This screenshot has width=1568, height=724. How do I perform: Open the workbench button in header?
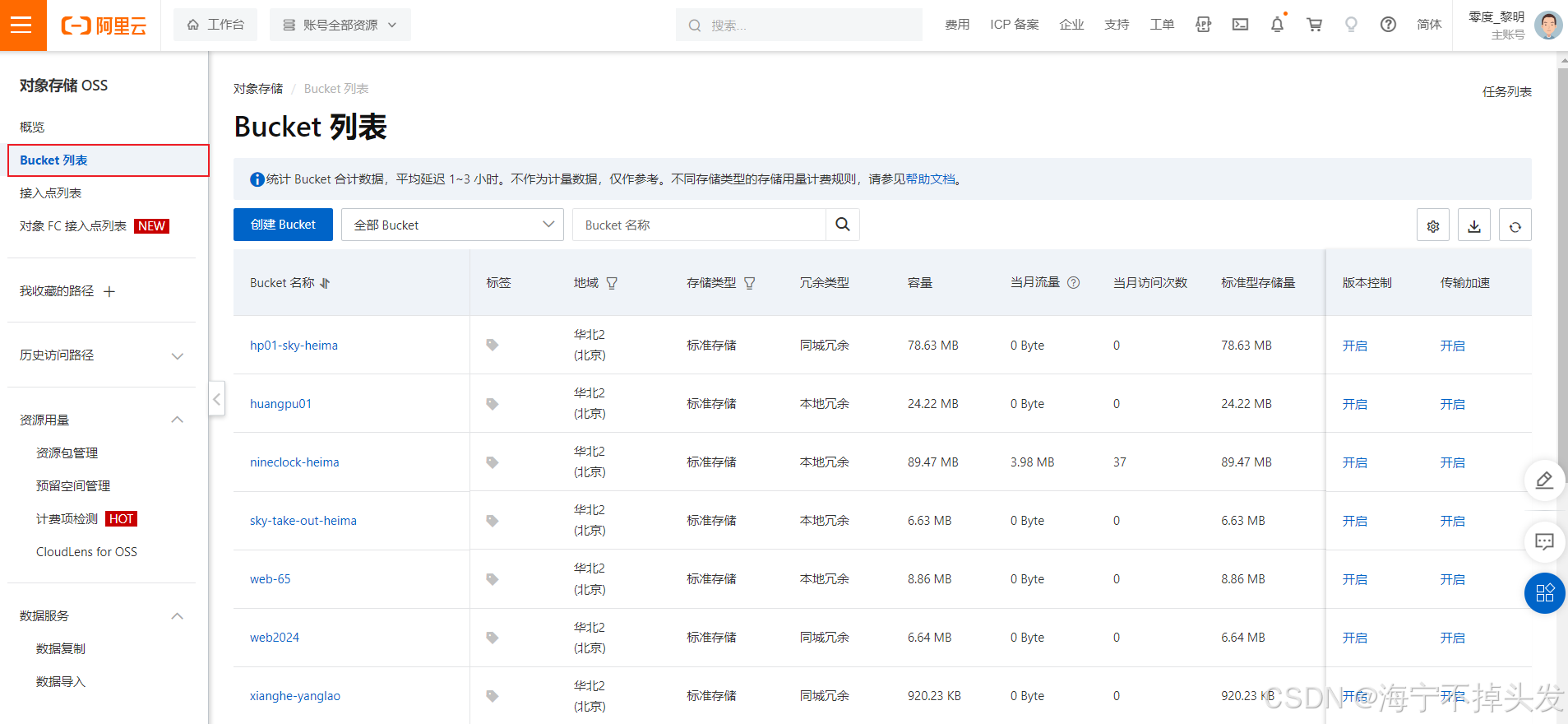tap(215, 25)
